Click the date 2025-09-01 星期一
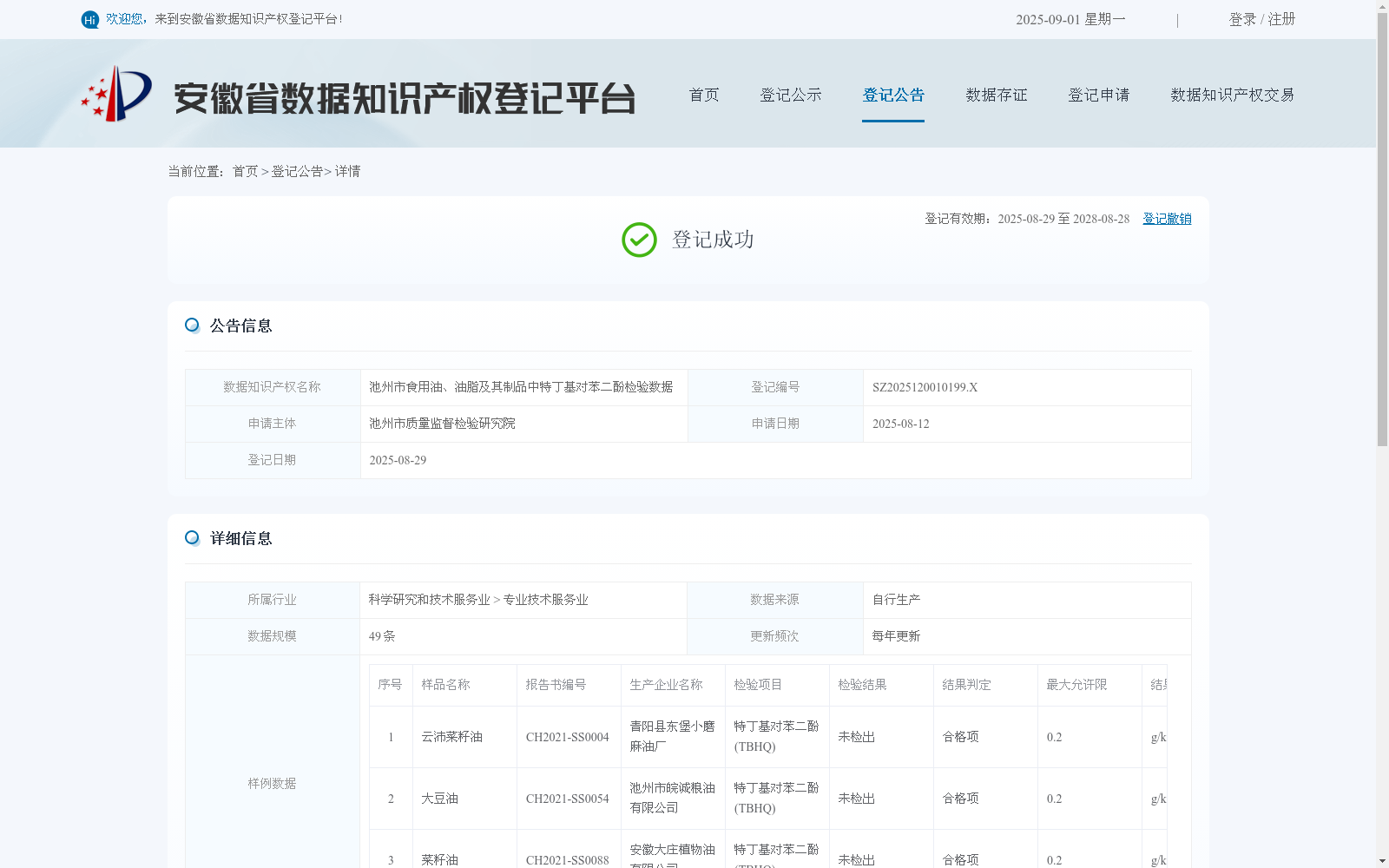Viewport: 1389px width, 868px height. point(1071,19)
